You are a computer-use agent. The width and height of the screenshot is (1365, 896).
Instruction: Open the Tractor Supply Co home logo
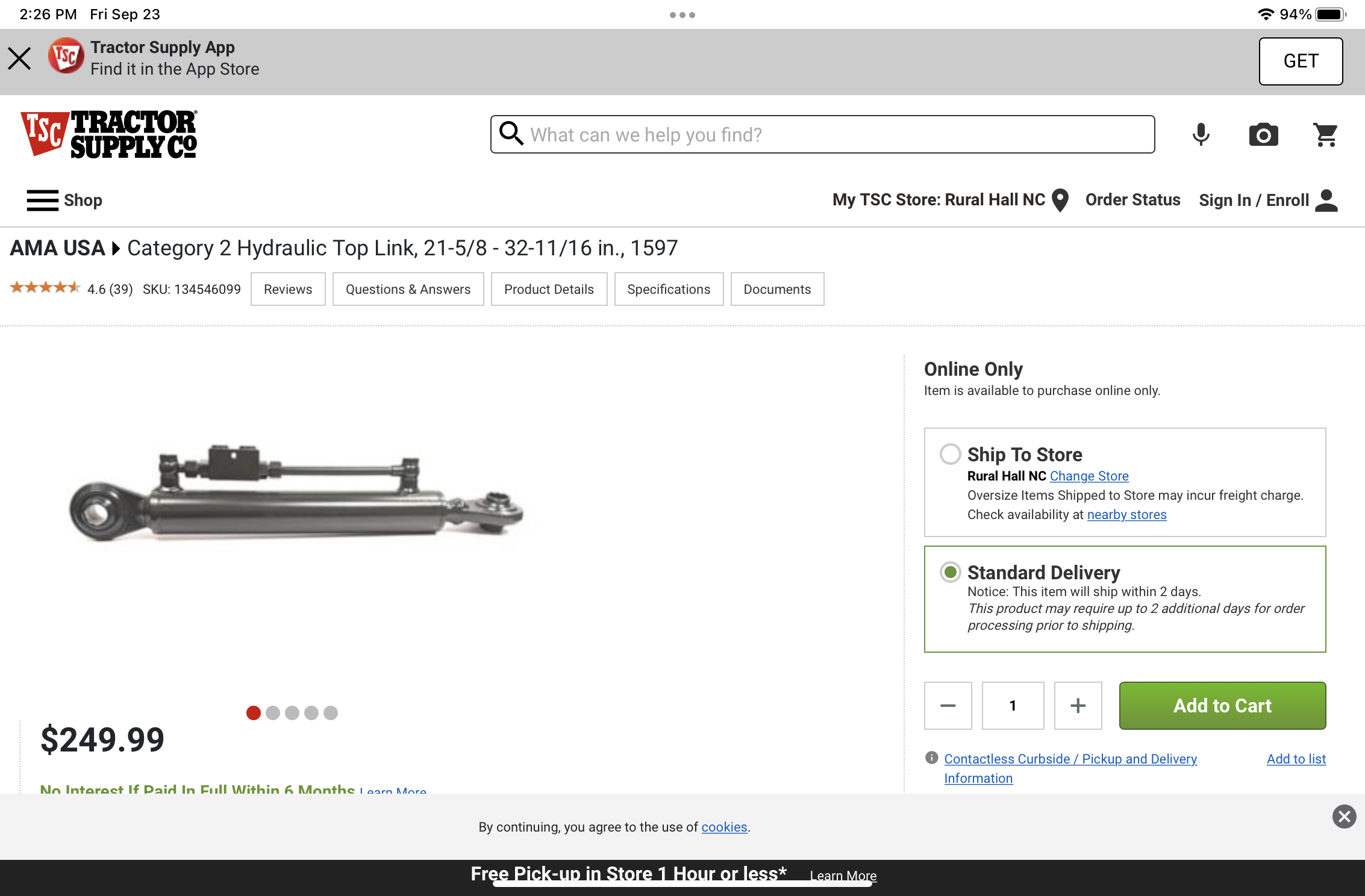click(109, 134)
